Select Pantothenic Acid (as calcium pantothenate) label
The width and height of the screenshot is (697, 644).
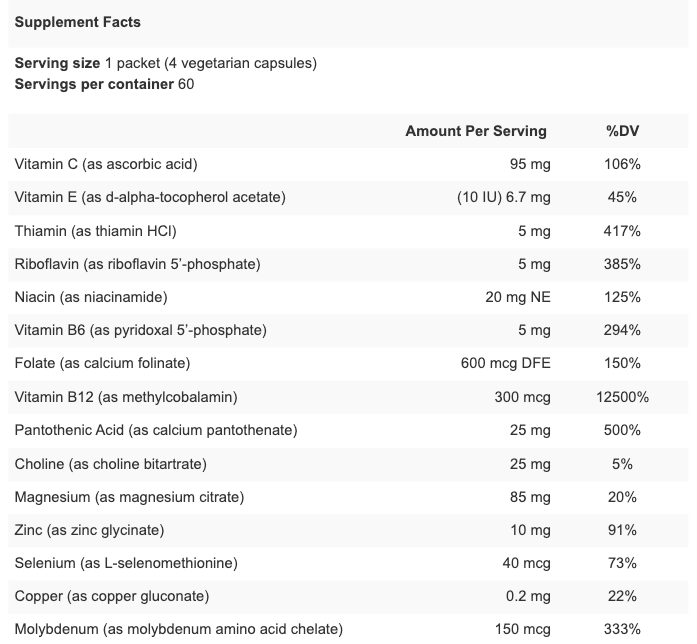click(156, 430)
